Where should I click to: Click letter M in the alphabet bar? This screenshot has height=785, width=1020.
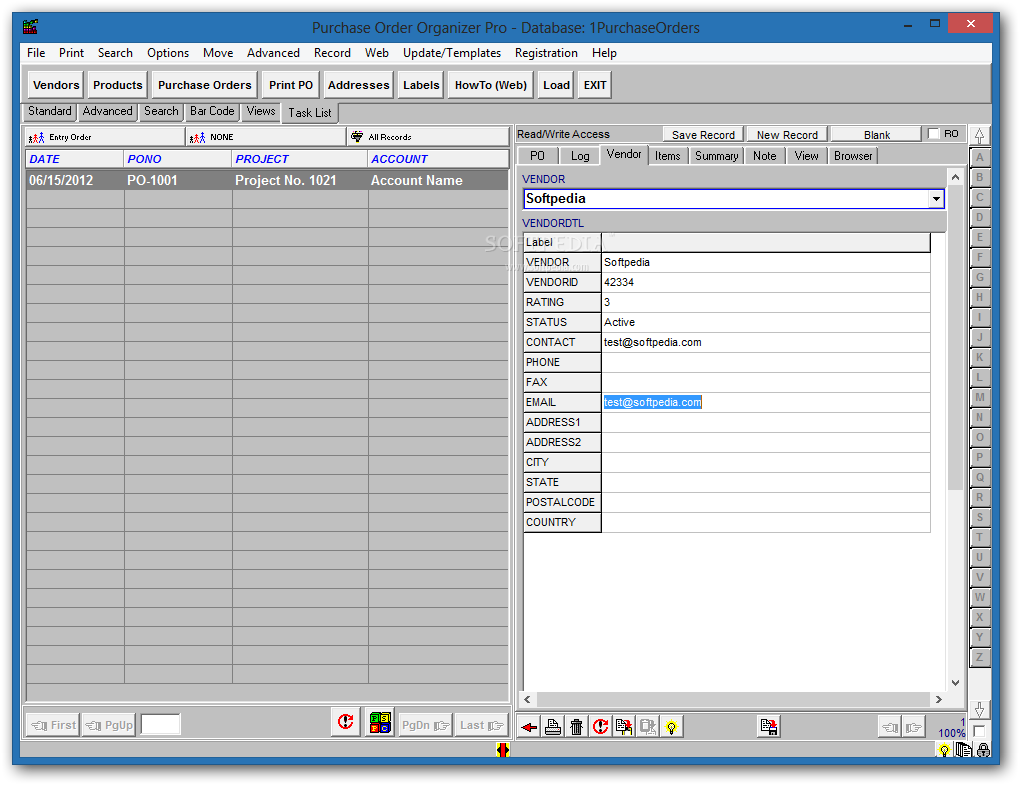tap(979, 397)
